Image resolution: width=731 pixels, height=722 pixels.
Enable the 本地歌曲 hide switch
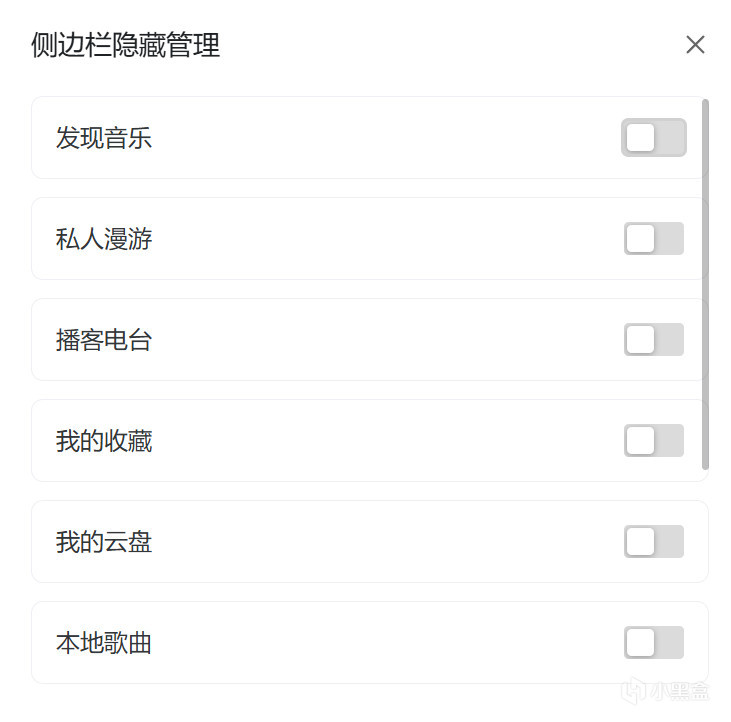(x=654, y=643)
